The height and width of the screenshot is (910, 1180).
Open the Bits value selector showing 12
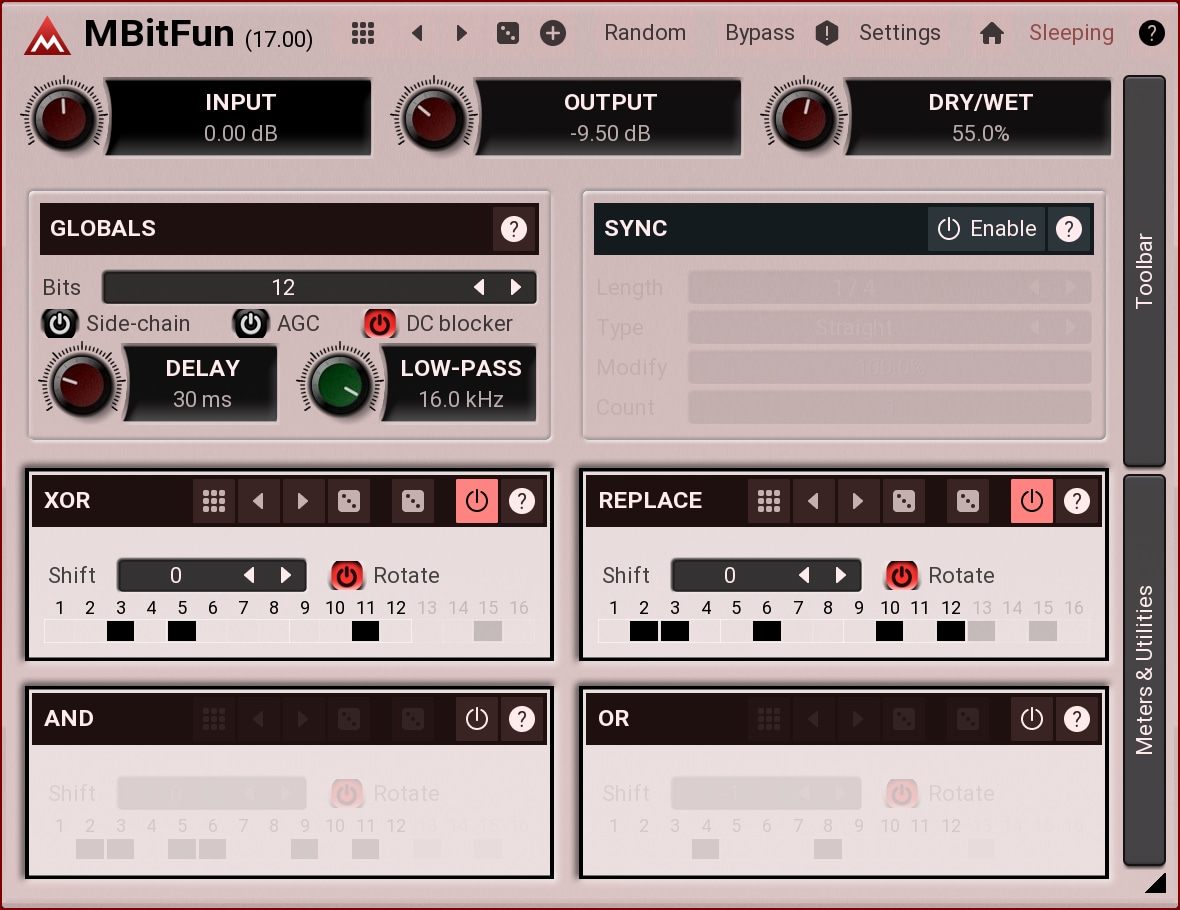pyautogui.click(x=284, y=288)
